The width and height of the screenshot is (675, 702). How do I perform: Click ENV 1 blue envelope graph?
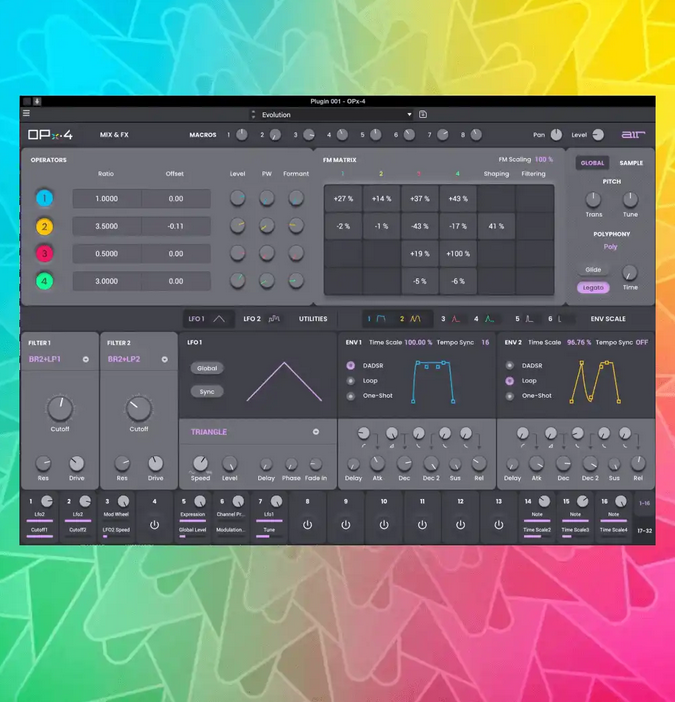pos(433,382)
